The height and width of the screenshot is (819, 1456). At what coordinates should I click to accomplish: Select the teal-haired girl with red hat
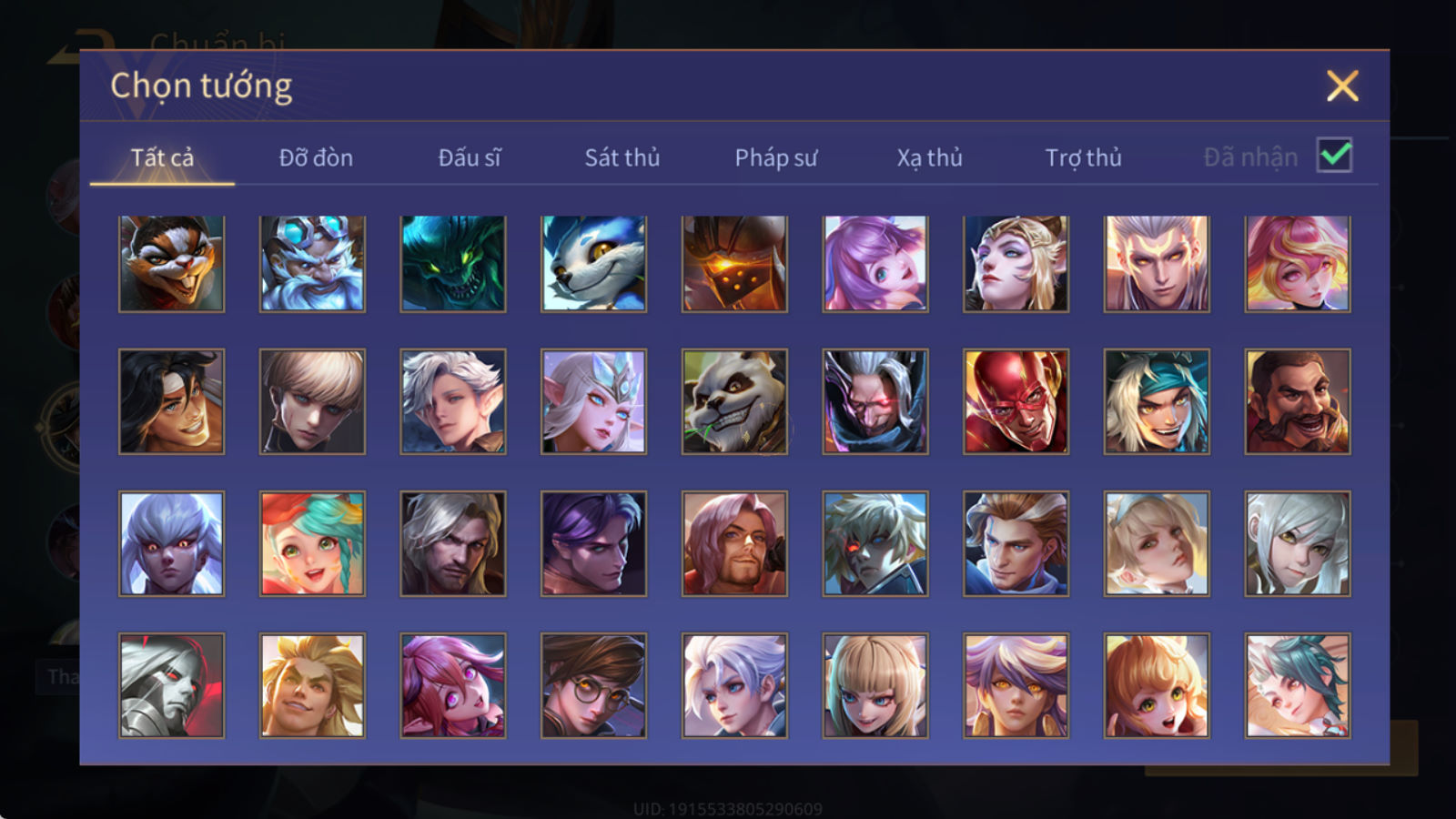click(x=312, y=543)
